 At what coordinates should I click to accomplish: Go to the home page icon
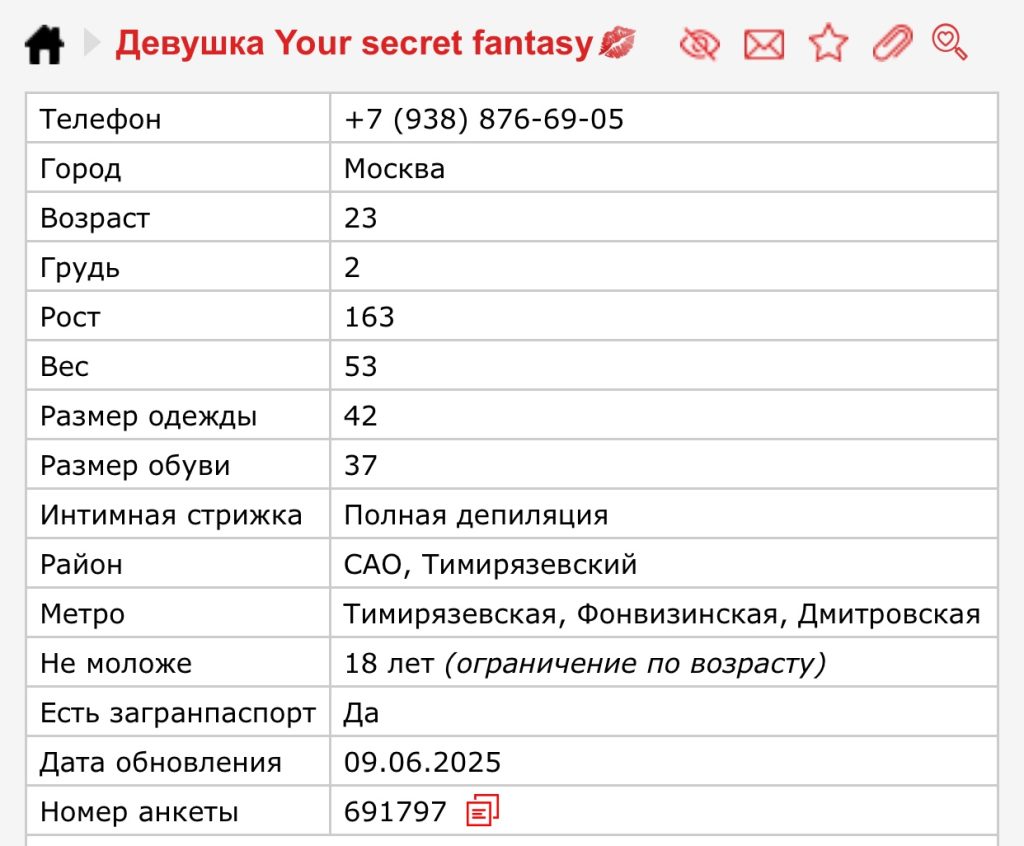click(45, 45)
